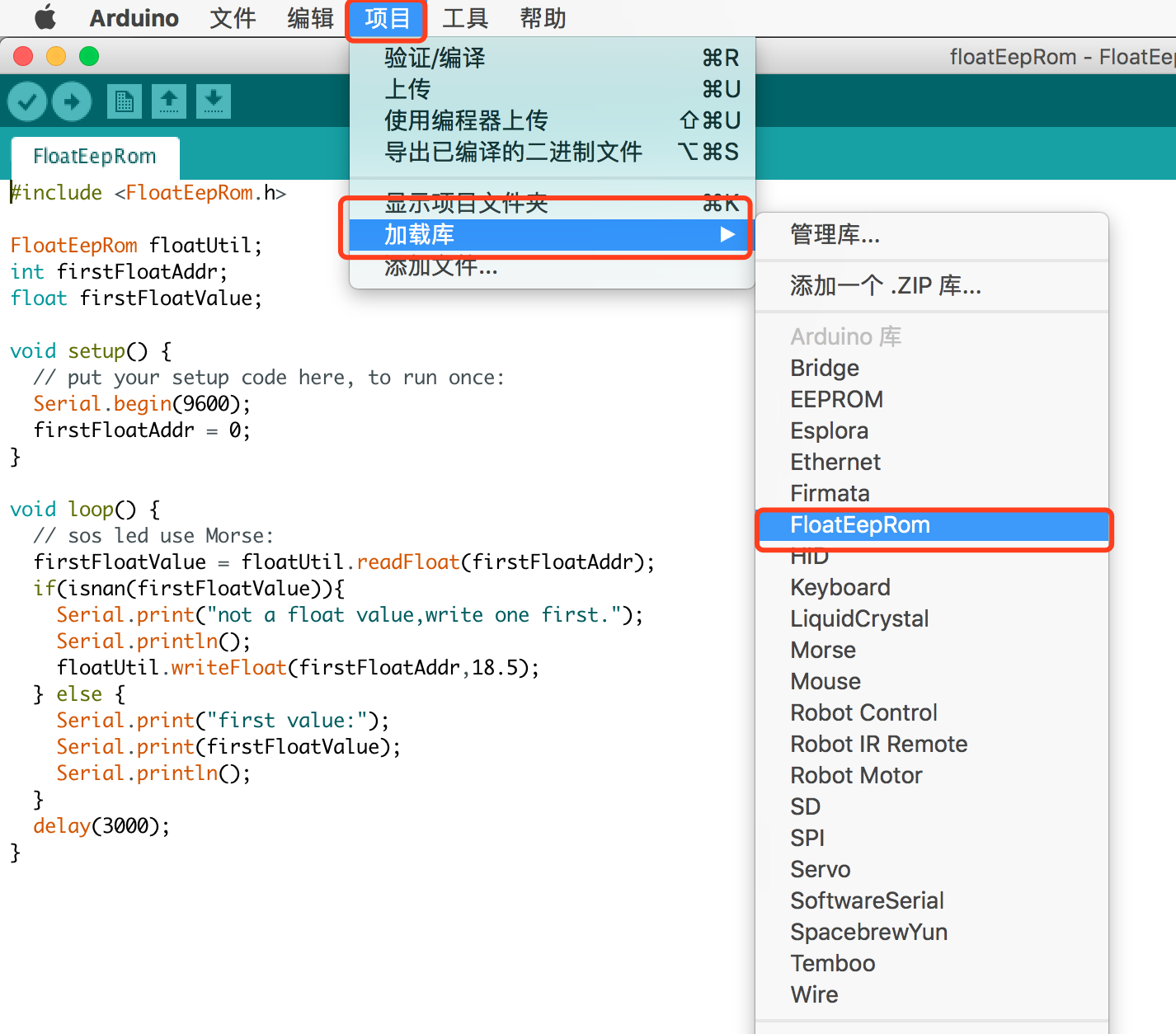Include the Mouse library
1176x1034 pixels.
point(932,681)
